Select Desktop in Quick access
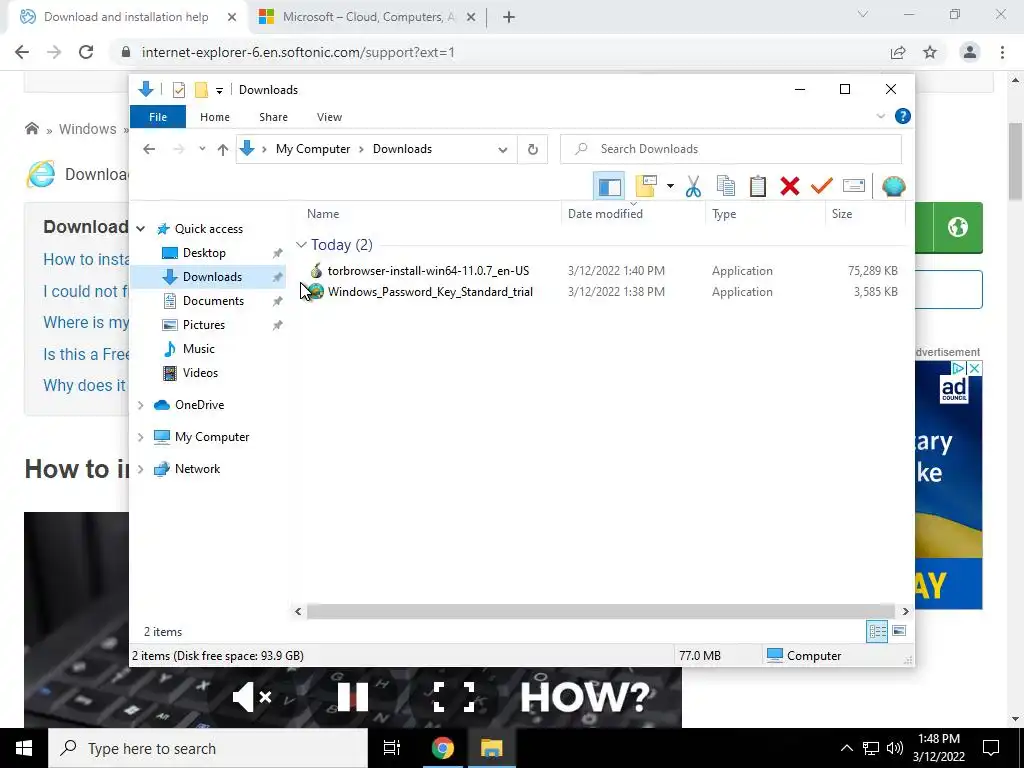Screen dimensions: 1024x768 tap(204, 253)
